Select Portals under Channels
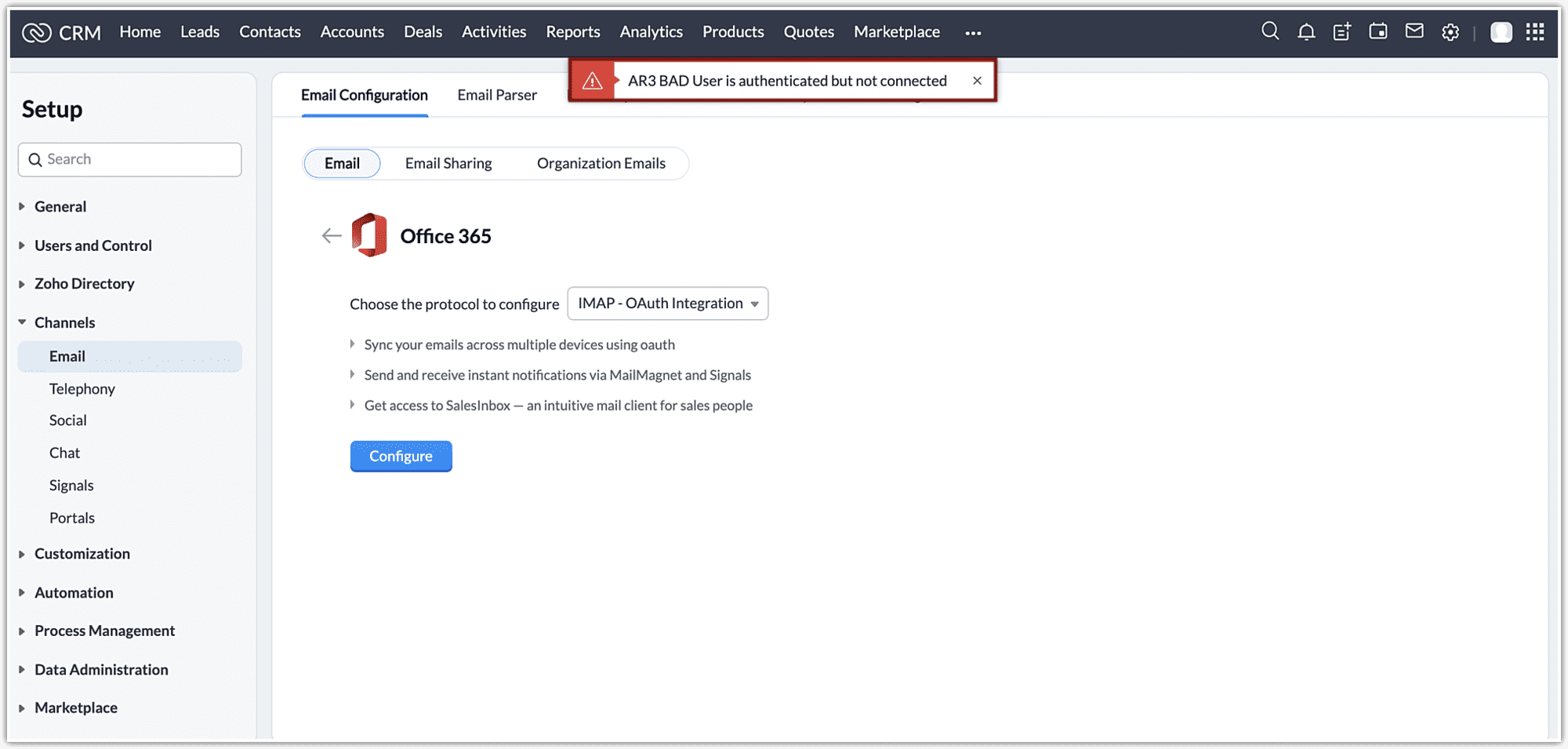This screenshot has height=749, width=1568. click(x=72, y=518)
